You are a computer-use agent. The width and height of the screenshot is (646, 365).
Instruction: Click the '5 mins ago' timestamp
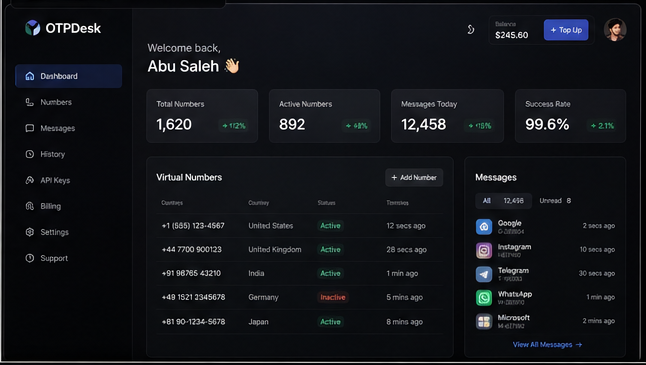404,297
